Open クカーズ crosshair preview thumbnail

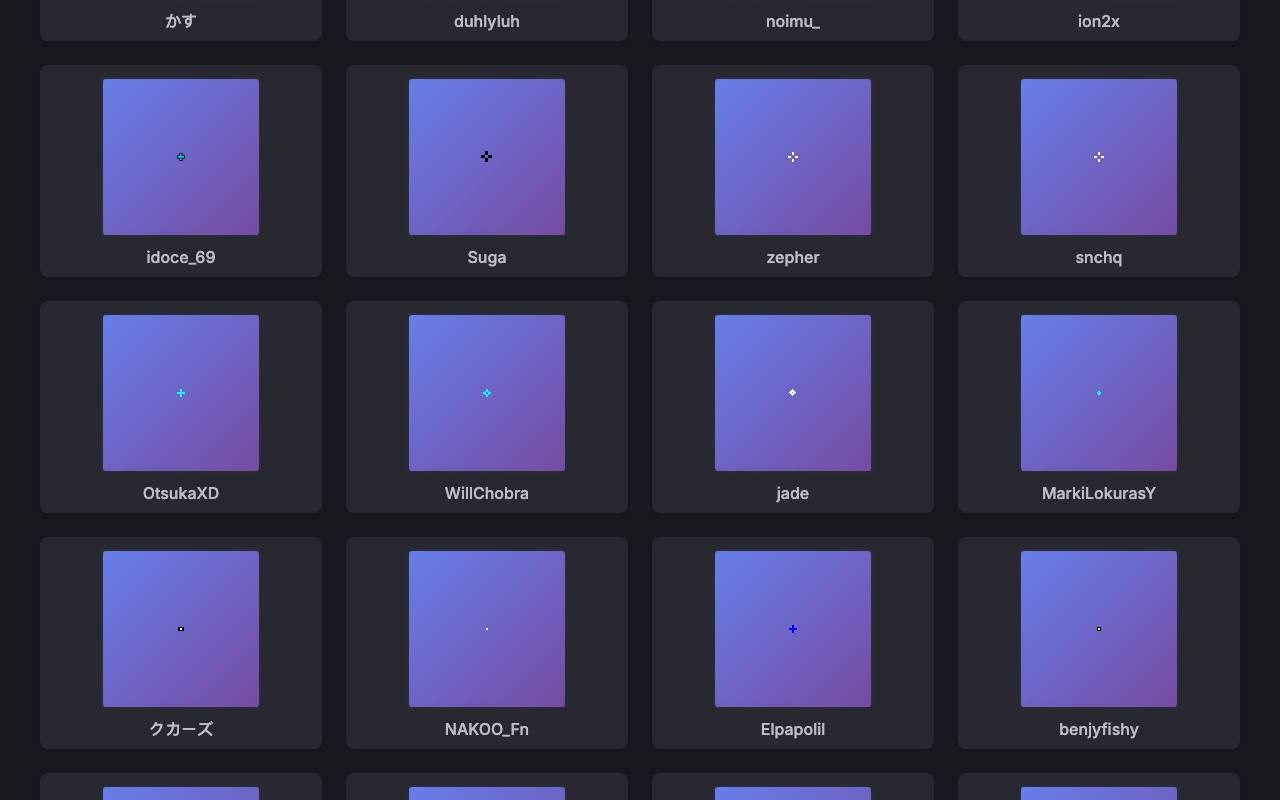pos(181,629)
